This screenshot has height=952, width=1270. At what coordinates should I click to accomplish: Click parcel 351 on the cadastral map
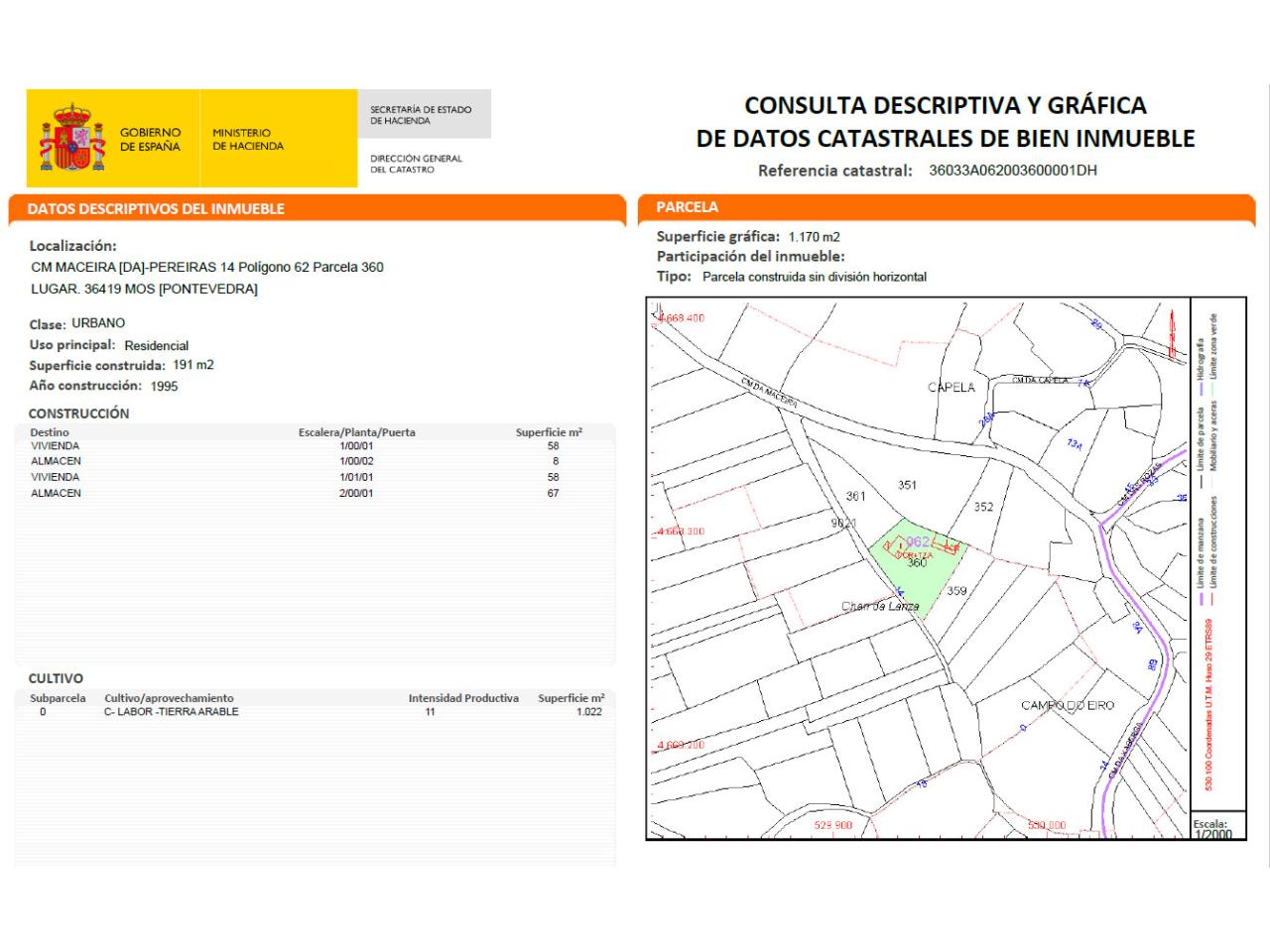coord(907,486)
